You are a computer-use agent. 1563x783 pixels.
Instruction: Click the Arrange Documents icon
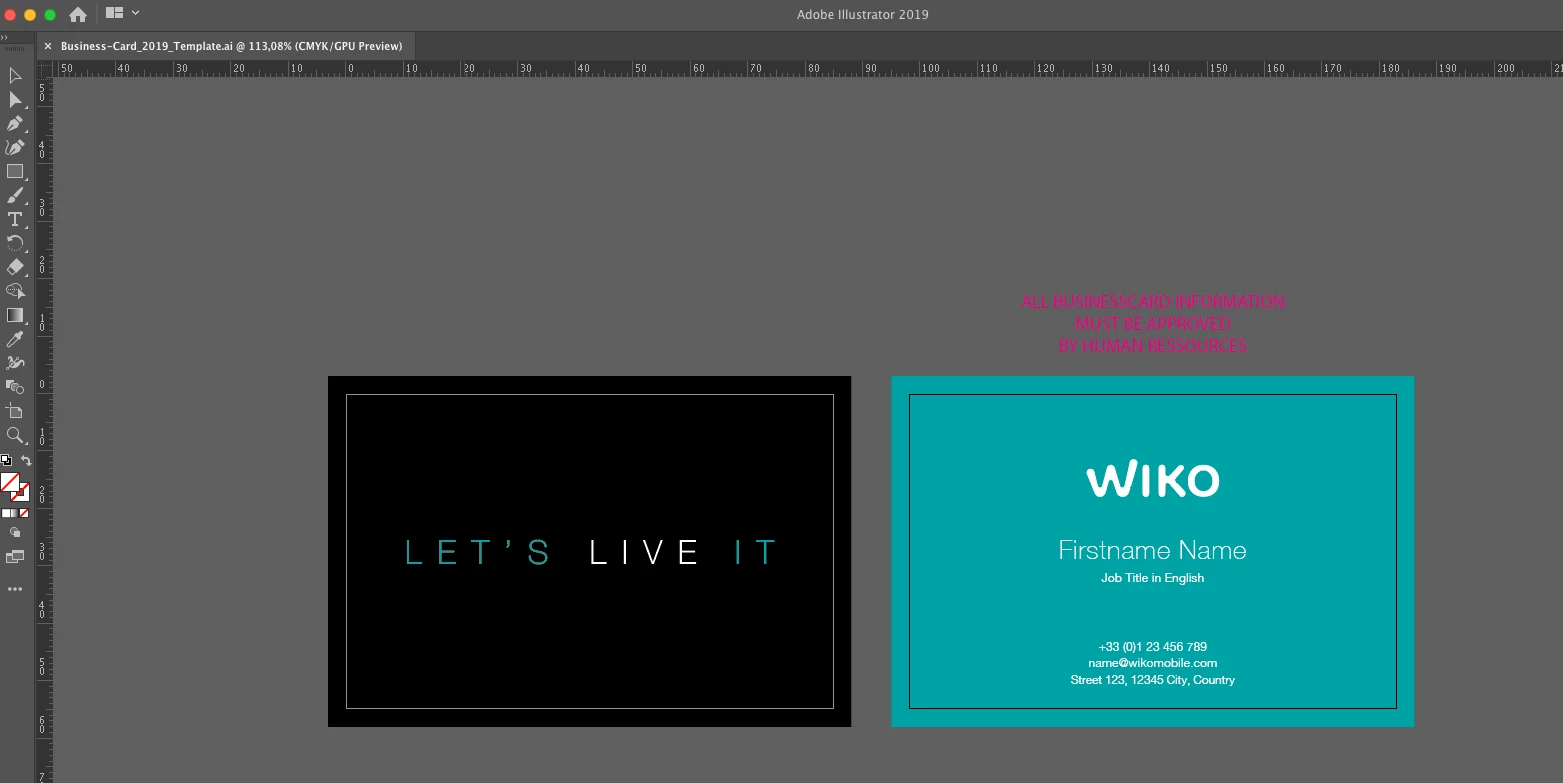(114, 13)
